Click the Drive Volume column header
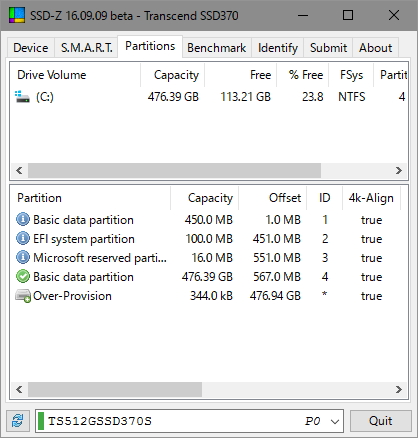The image size is (418, 438). click(x=75, y=75)
